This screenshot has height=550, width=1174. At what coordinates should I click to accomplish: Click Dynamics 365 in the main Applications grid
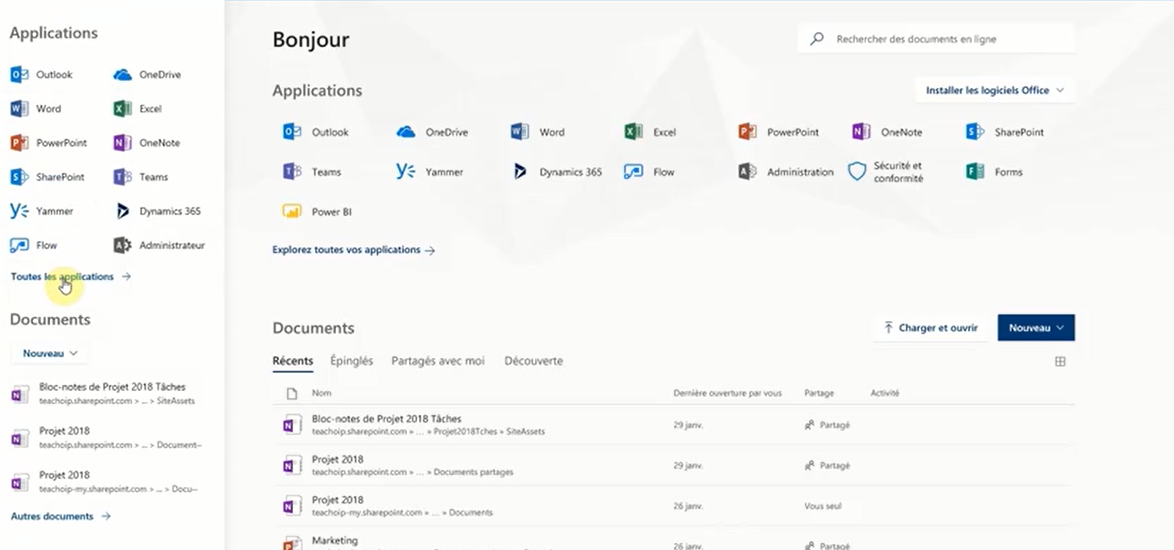(557, 172)
